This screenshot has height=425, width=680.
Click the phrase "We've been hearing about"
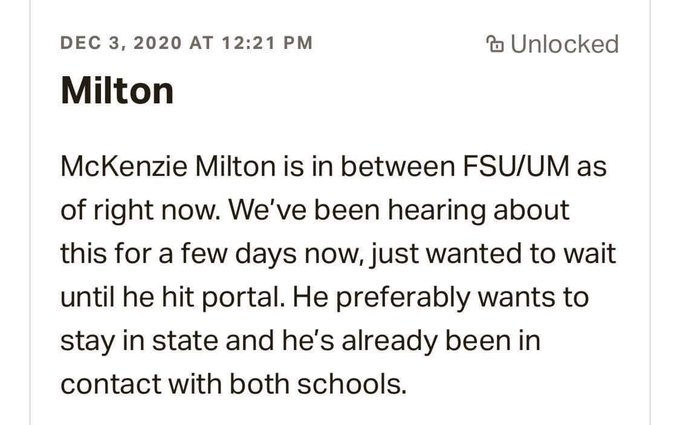pos(399,210)
